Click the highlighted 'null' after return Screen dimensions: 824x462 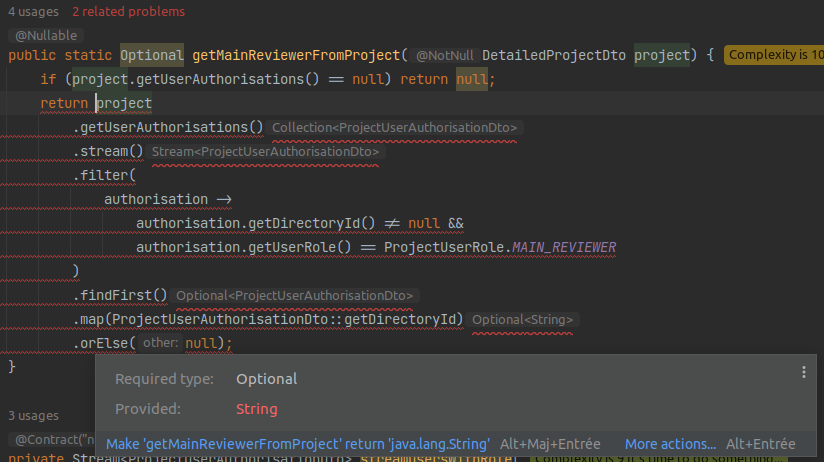(472, 79)
